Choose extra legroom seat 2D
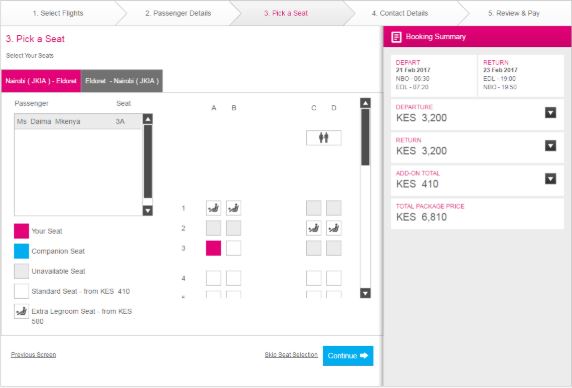Image resolution: width=572 pixels, height=388 pixels. click(334, 228)
